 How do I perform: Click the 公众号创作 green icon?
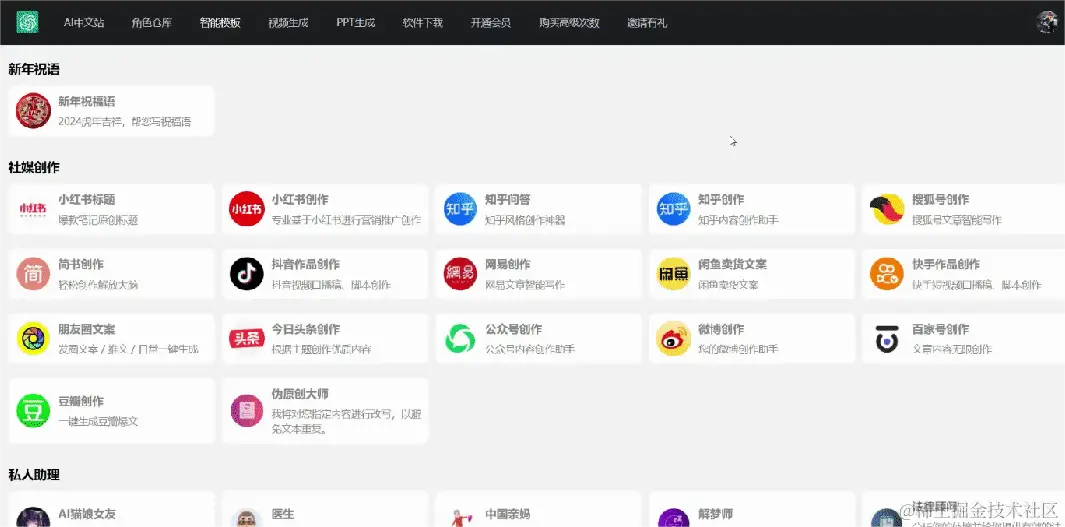click(x=460, y=338)
